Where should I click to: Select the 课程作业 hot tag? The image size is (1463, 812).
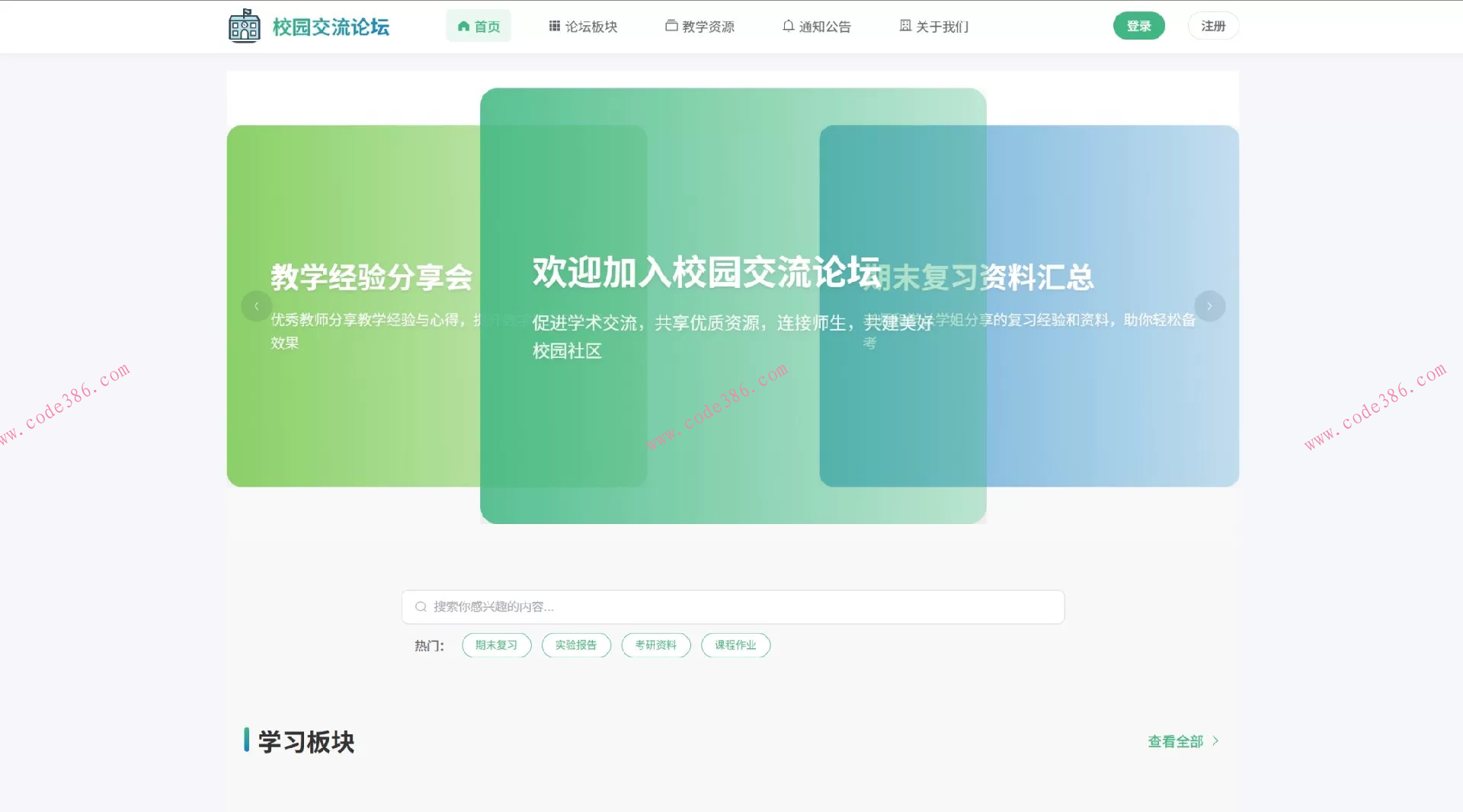tap(735, 644)
